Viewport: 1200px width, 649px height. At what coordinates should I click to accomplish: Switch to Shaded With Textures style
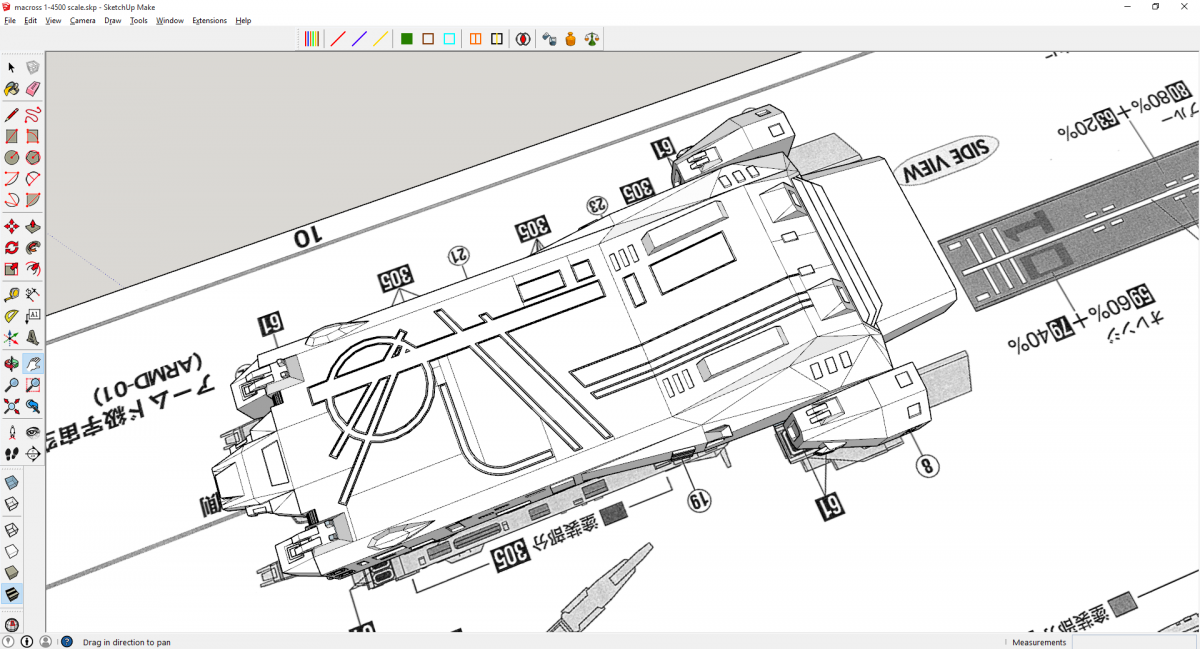tap(12, 594)
